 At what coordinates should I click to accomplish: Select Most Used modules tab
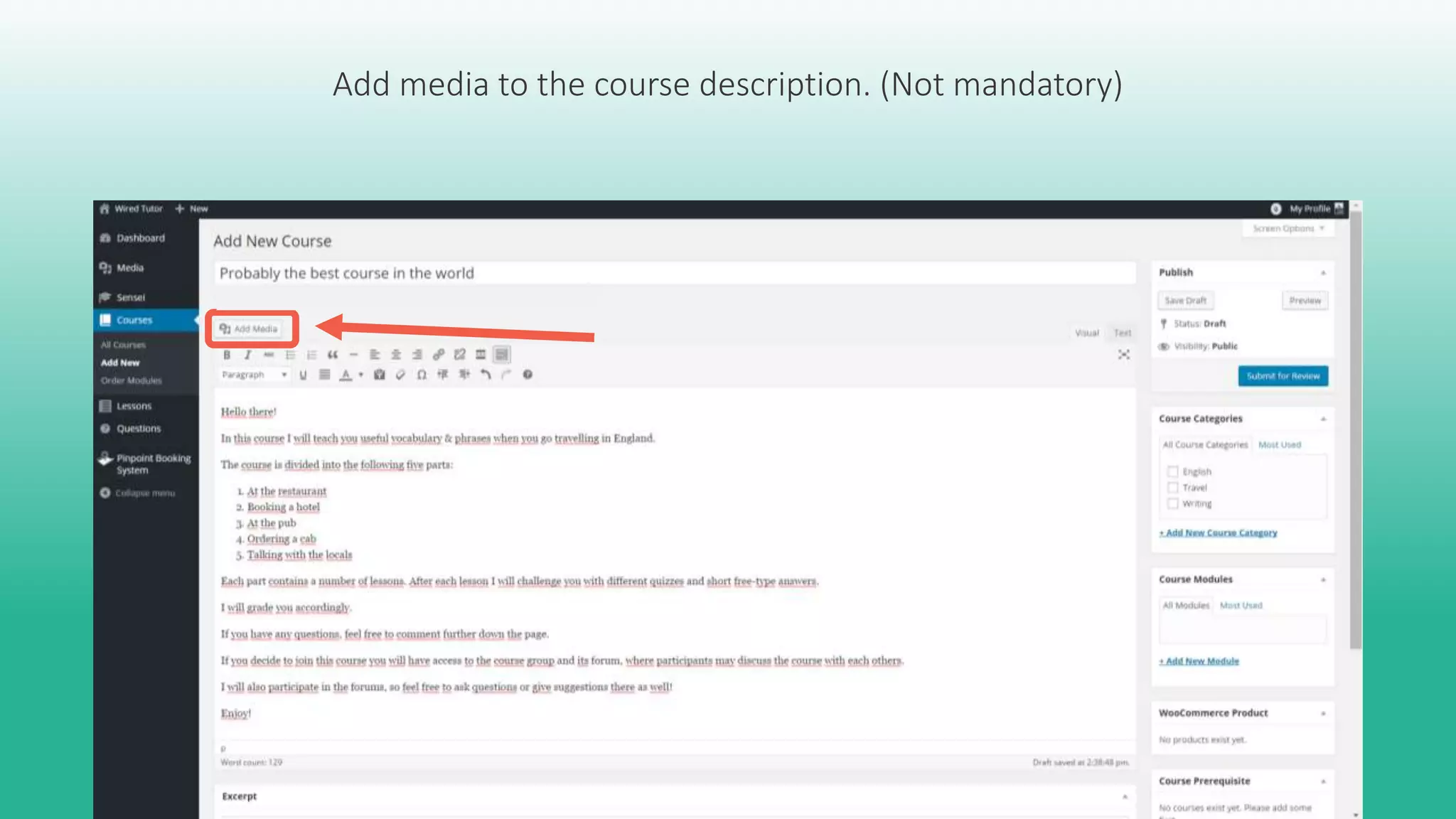click(1241, 606)
